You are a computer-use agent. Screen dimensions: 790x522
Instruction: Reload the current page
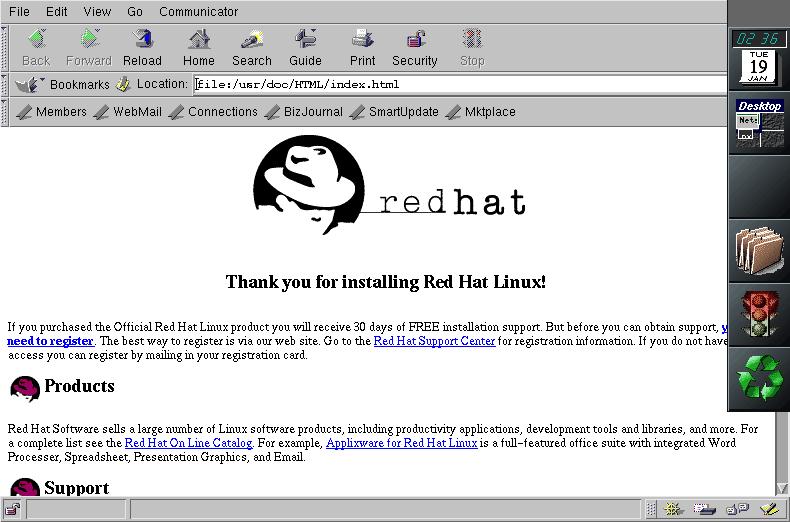pyautogui.click(x=142, y=48)
